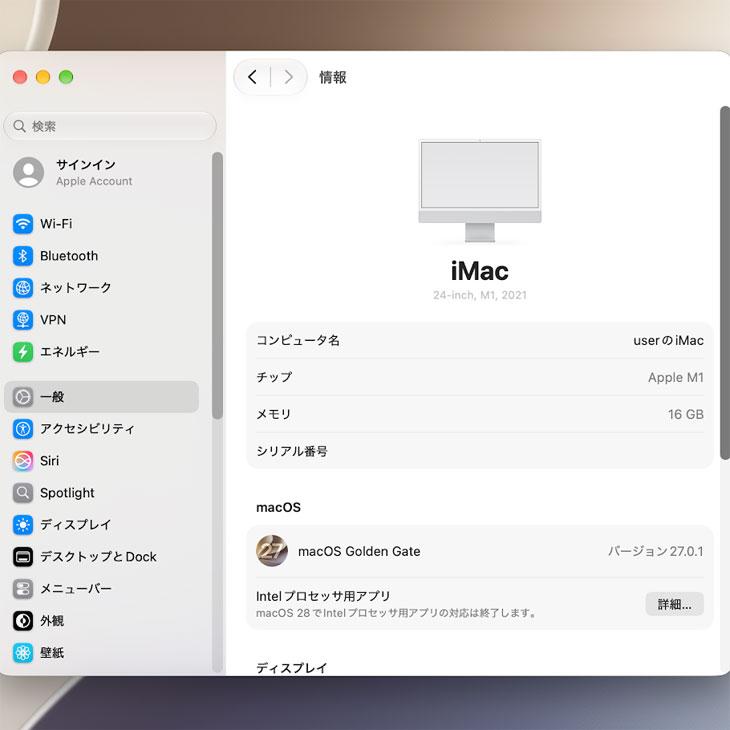The height and width of the screenshot is (730, 730).
Task: Click the Apple Account avatar icon
Action: click(x=28, y=172)
